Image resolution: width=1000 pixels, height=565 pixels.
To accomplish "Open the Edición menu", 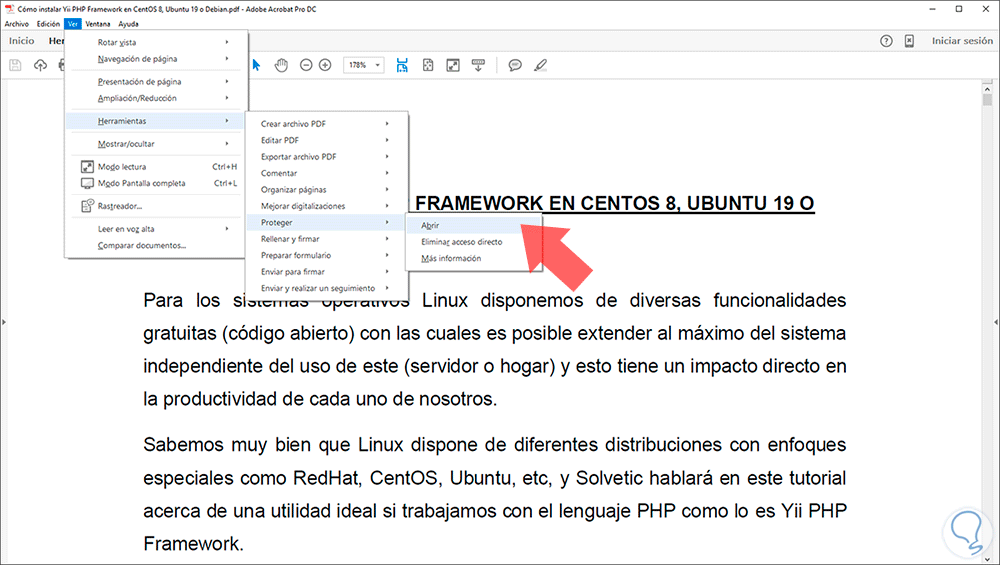I will pyautogui.click(x=48, y=24).
